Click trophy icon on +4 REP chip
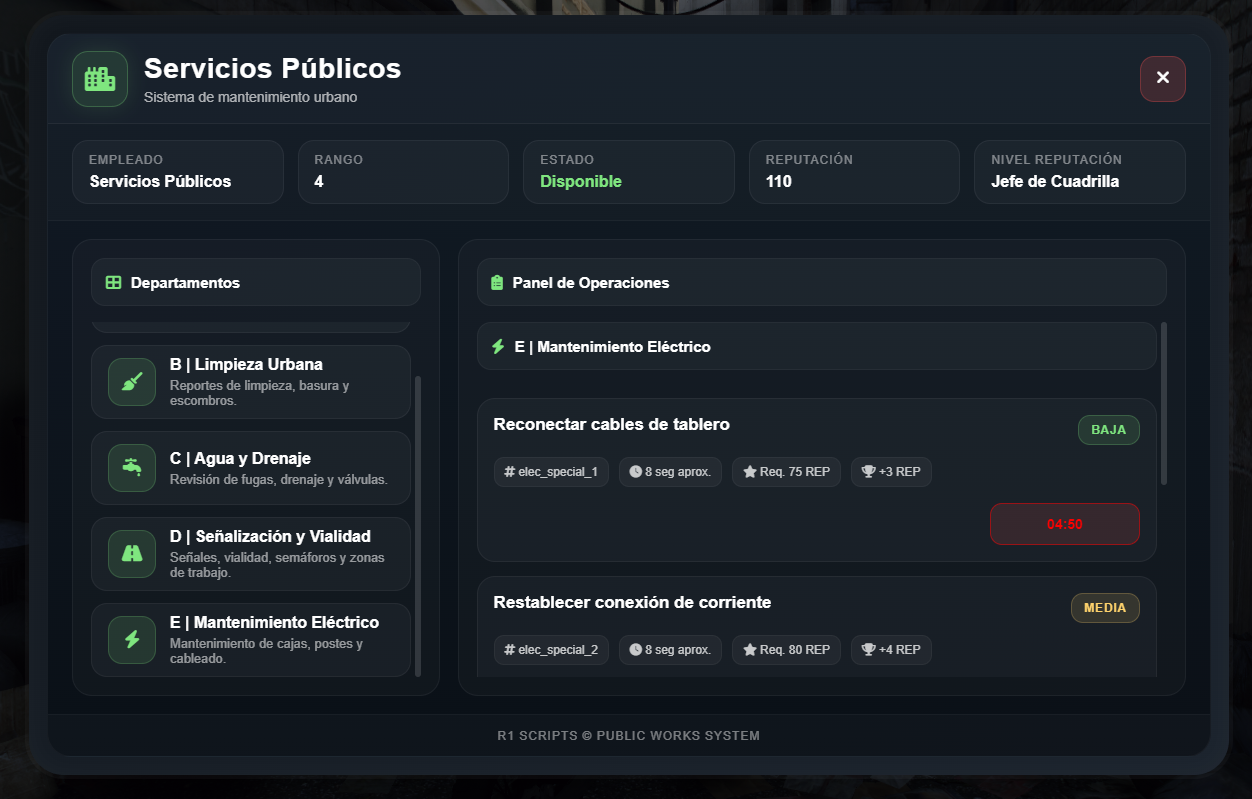Viewport: 1252px width, 799px height. 869,650
